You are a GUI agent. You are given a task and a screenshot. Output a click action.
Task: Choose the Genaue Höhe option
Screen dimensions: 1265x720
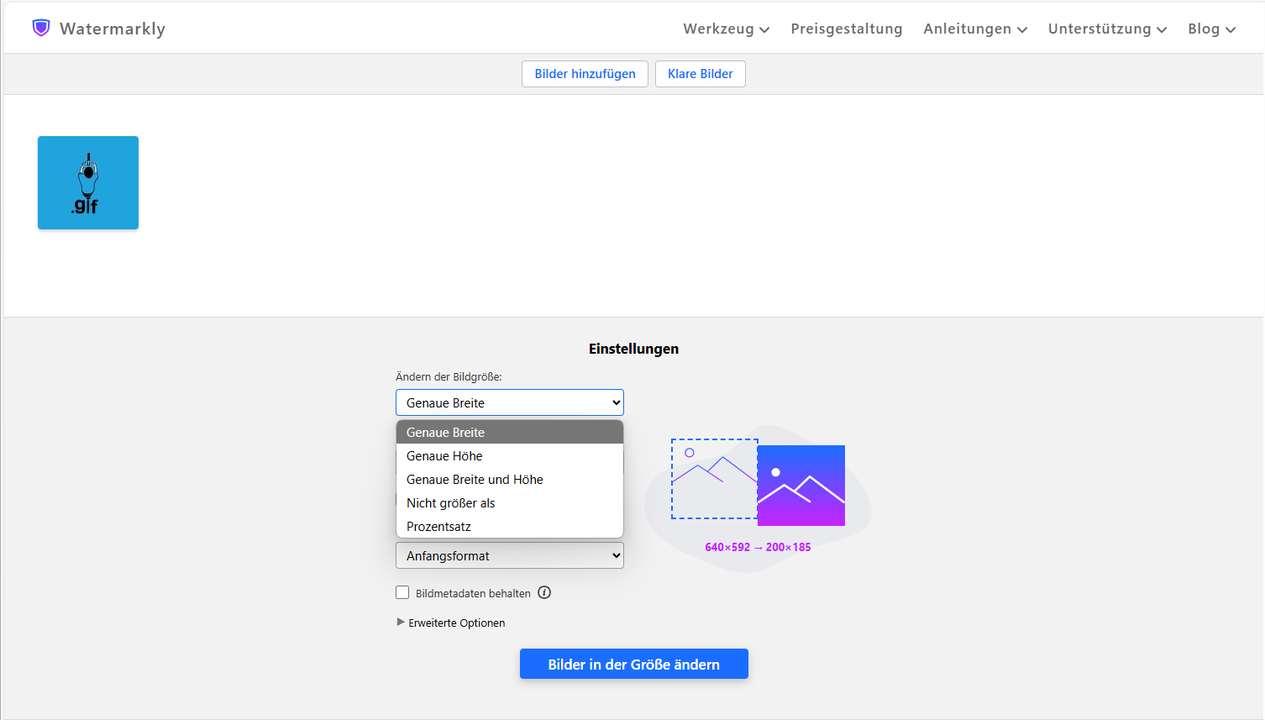[509, 456]
